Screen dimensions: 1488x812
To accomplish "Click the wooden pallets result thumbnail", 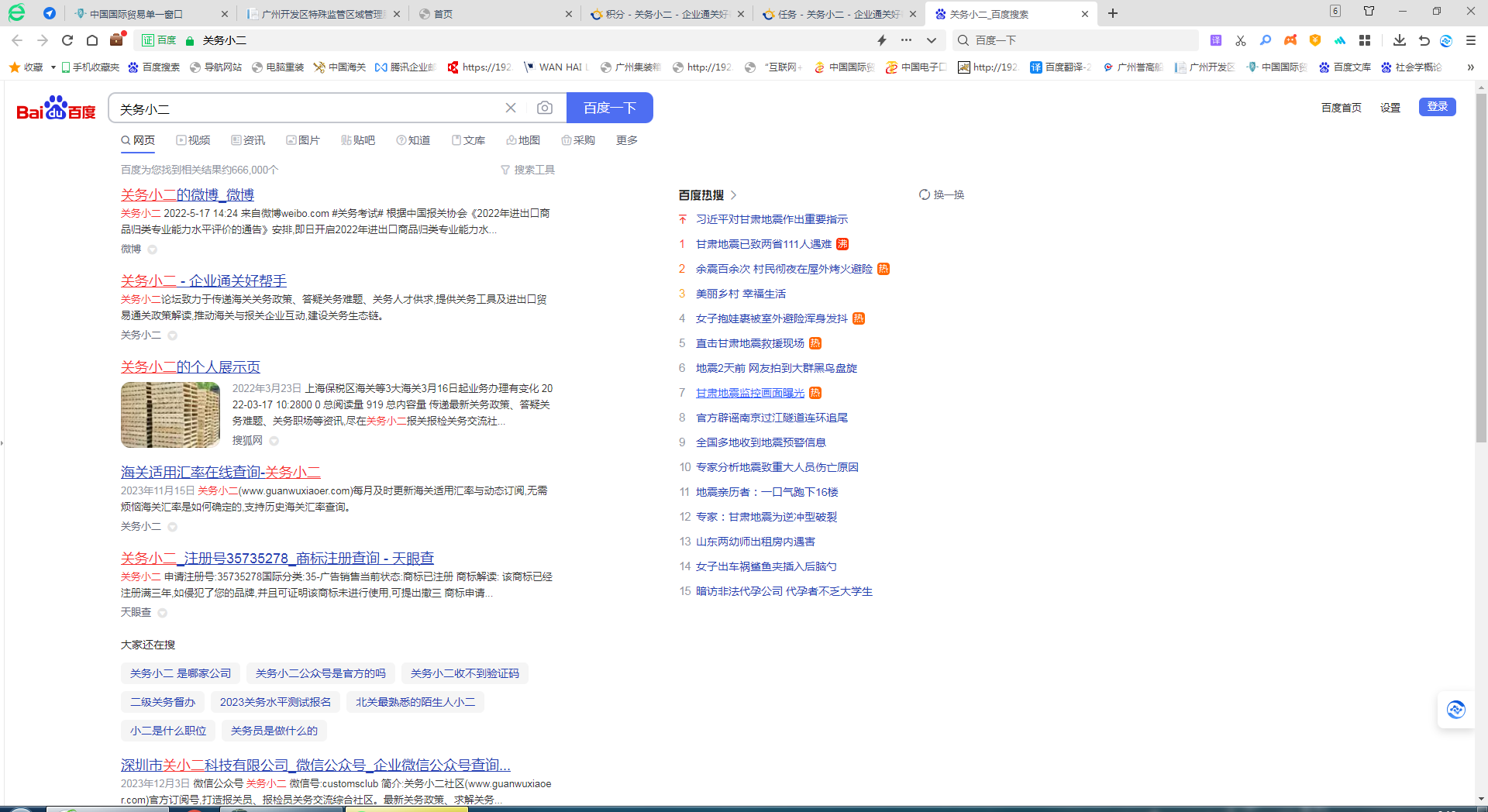I will click(170, 415).
